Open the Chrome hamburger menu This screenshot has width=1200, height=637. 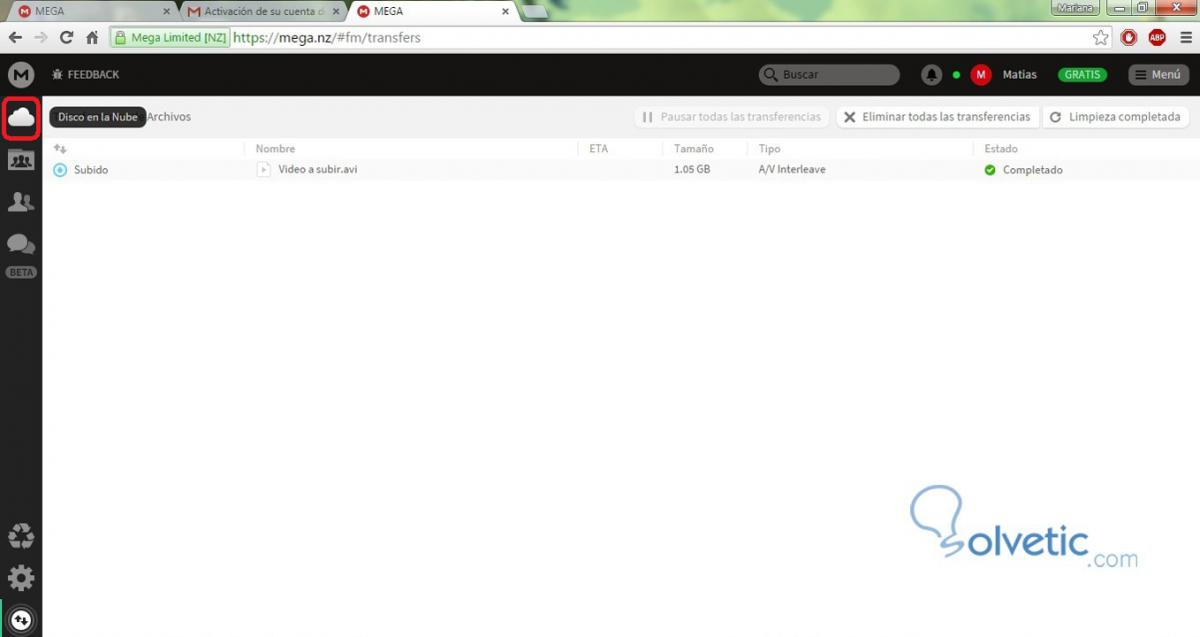1184,38
